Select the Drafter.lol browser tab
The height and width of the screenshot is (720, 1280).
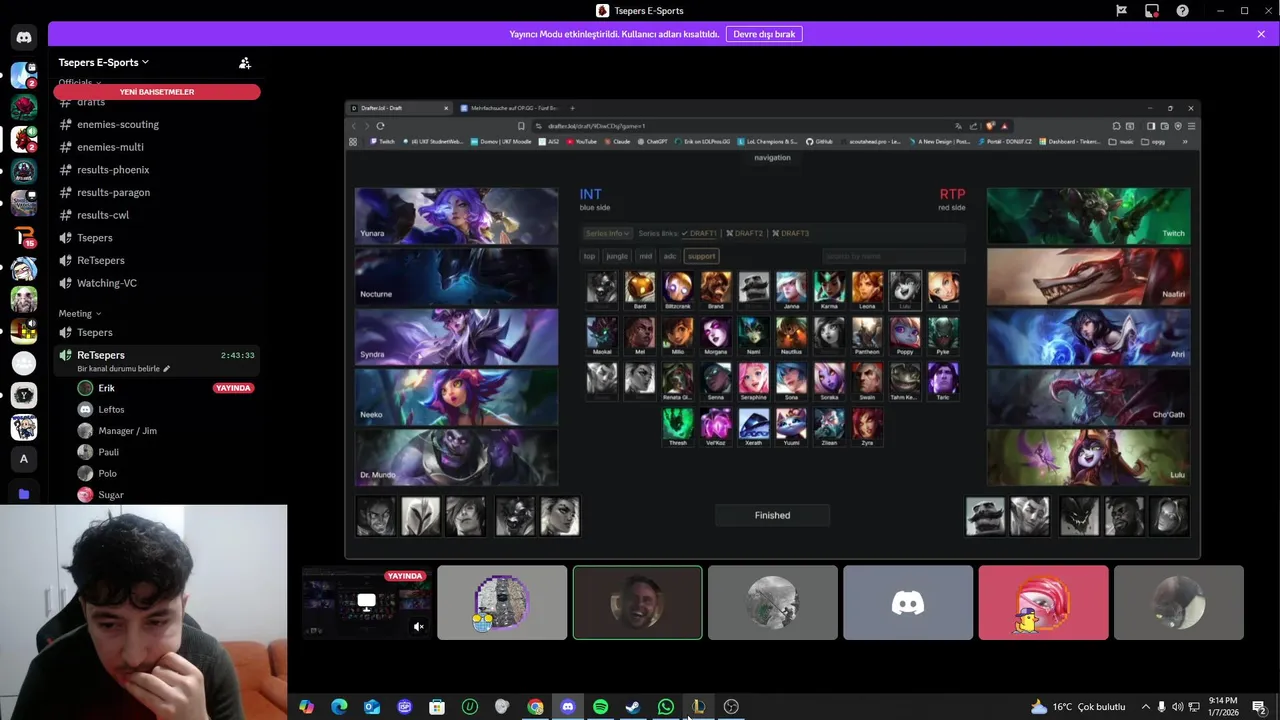tap(400, 108)
